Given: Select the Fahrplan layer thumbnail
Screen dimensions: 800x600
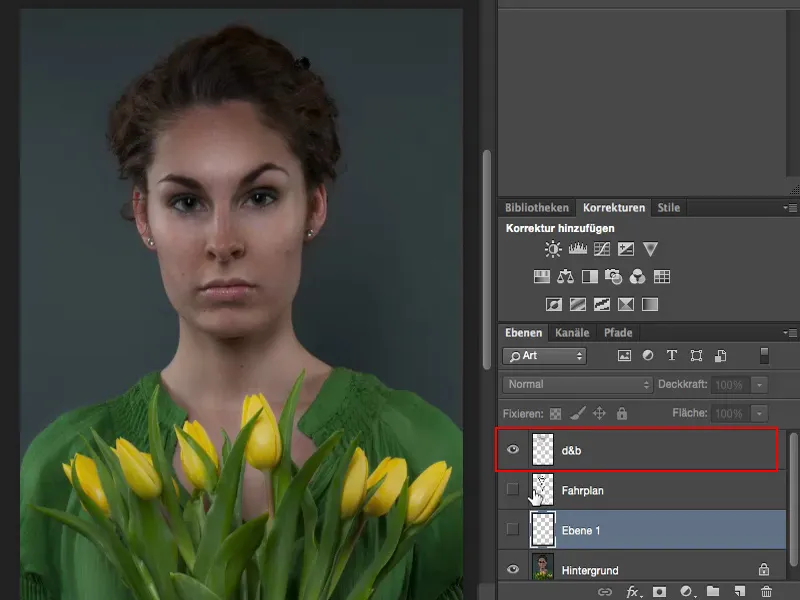Looking at the screenshot, I should pos(542,489).
